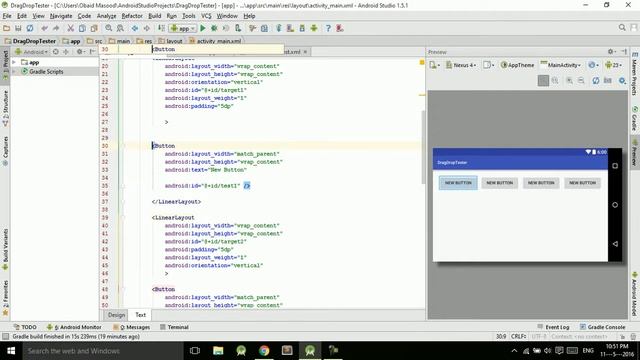The height and width of the screenshot is (360, 640).
Task: Click the Copy toolbar icon
Action: click(82, 28)
